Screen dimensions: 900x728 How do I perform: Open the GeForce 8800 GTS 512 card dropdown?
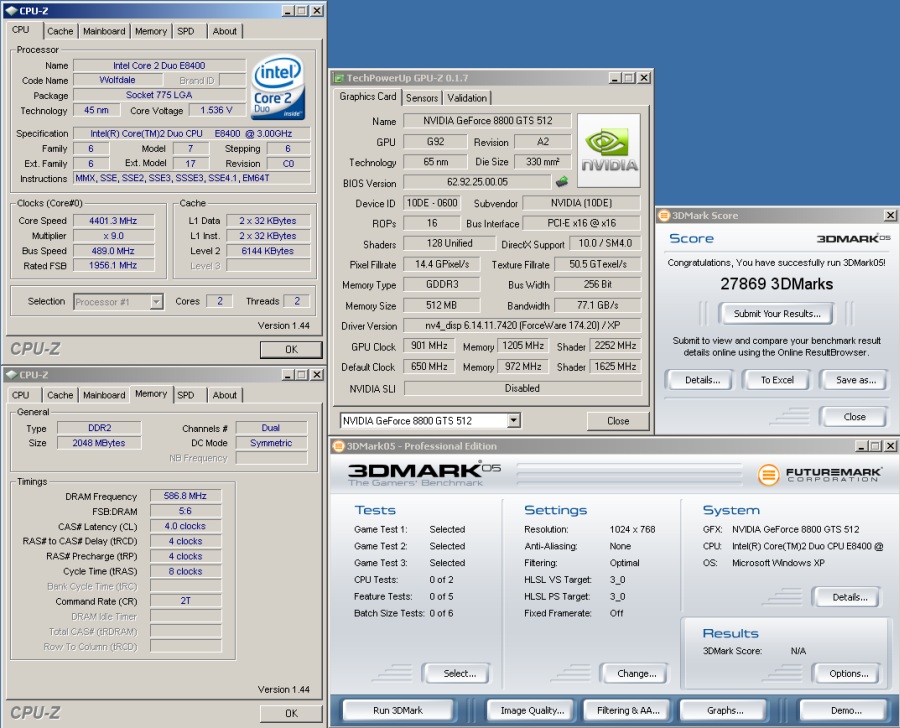click(x=514, y=420)
